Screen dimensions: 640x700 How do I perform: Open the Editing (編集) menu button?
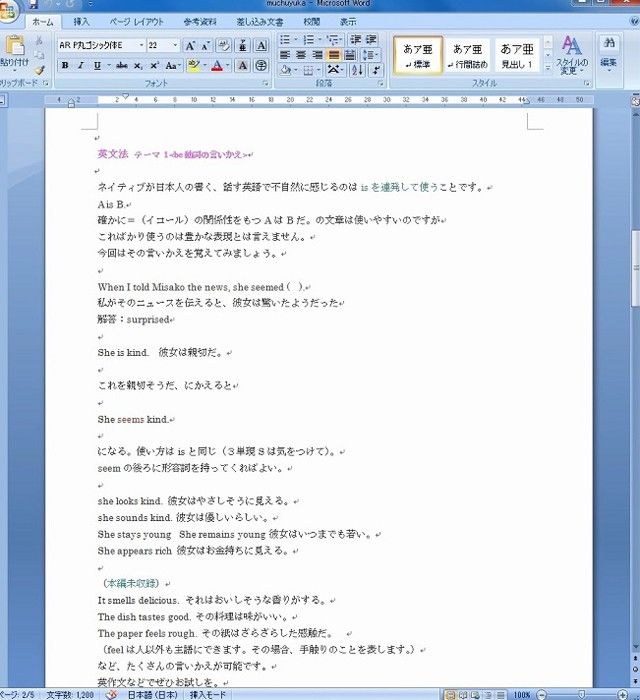[x=609, y=55]
